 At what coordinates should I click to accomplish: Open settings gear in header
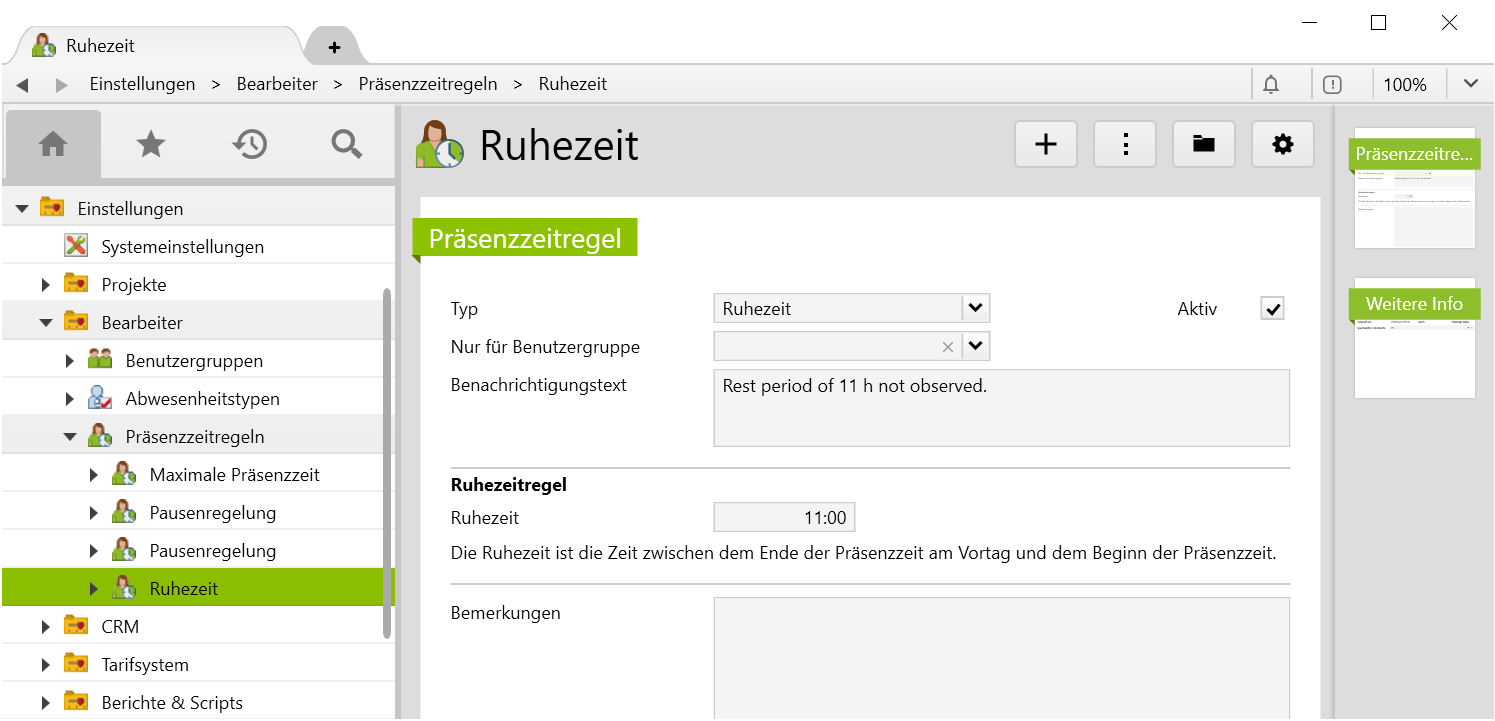(1282, 145)
